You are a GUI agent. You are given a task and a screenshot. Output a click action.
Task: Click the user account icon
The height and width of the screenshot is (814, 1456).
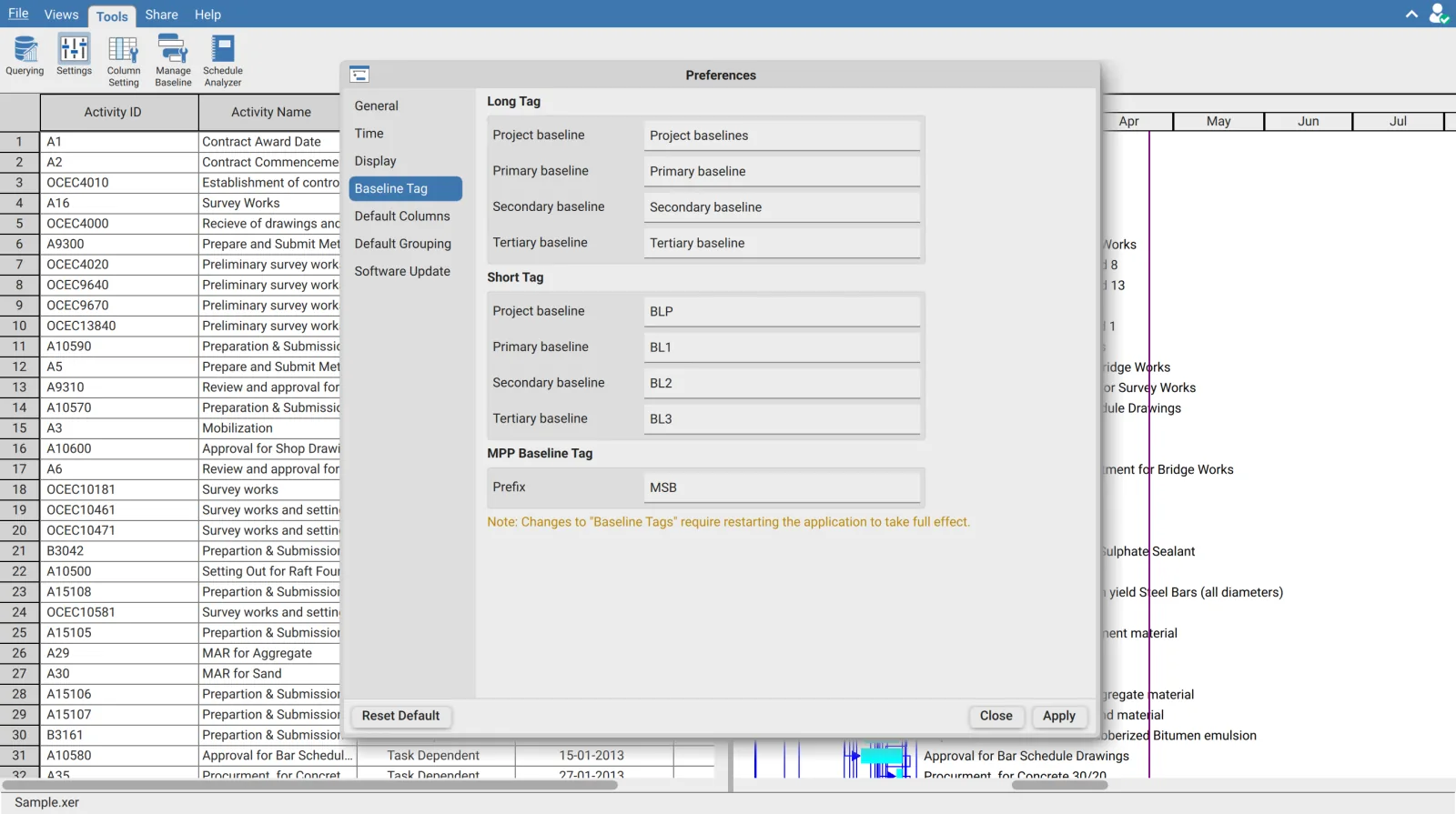click(x=1439, y=14)
